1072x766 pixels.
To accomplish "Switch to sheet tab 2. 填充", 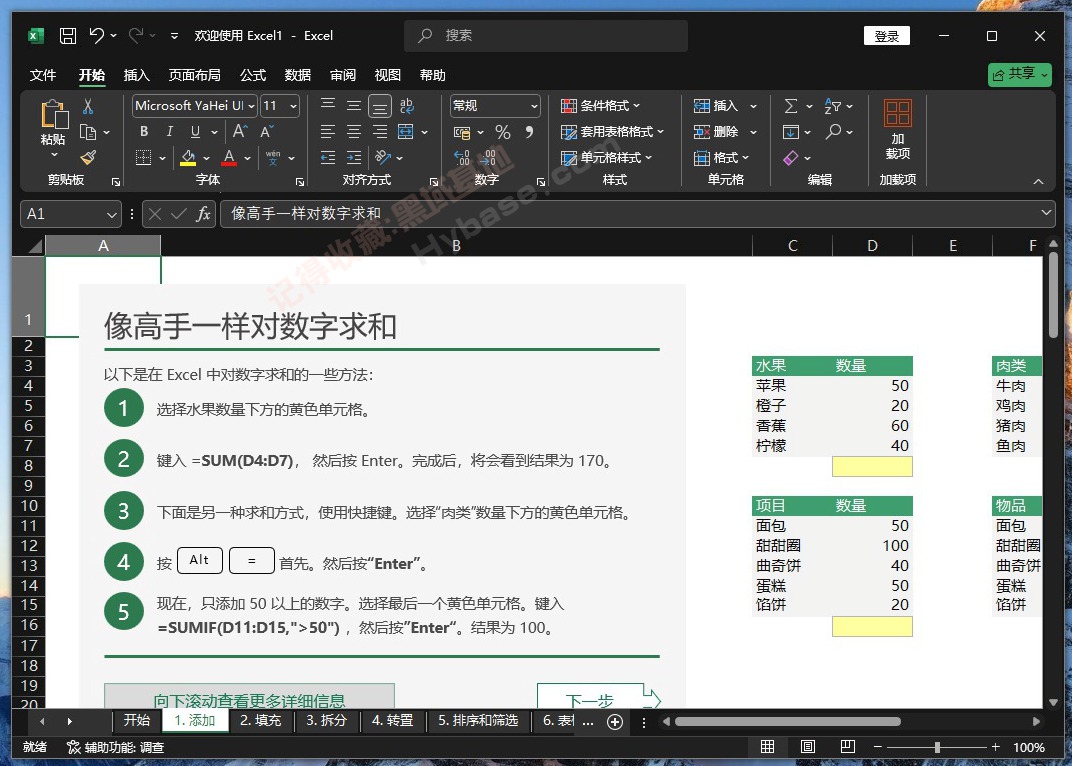I will [260, 720].
